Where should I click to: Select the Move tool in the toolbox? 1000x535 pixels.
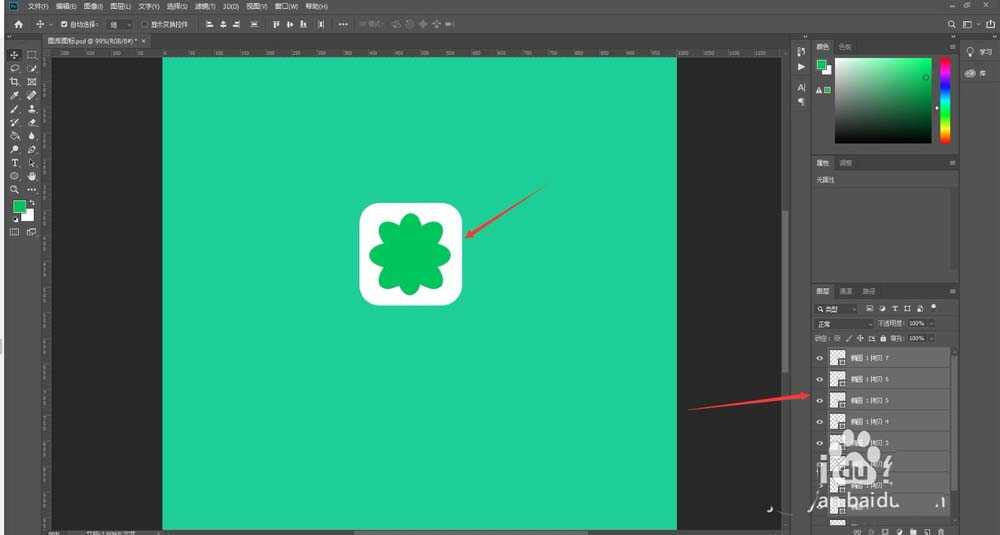(x=15, y=55)
